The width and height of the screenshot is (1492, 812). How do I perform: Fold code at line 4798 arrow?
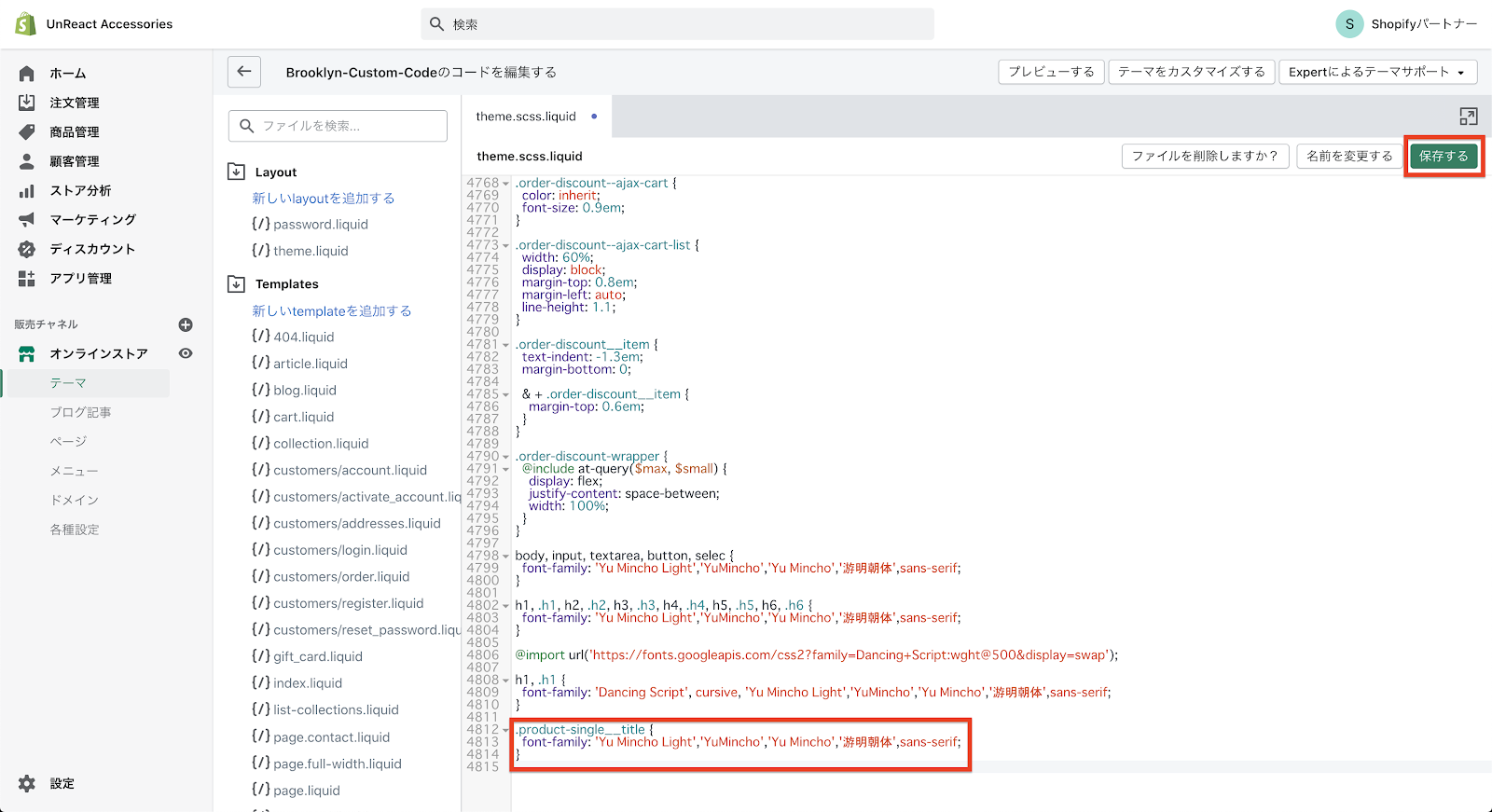click(505, 557)
